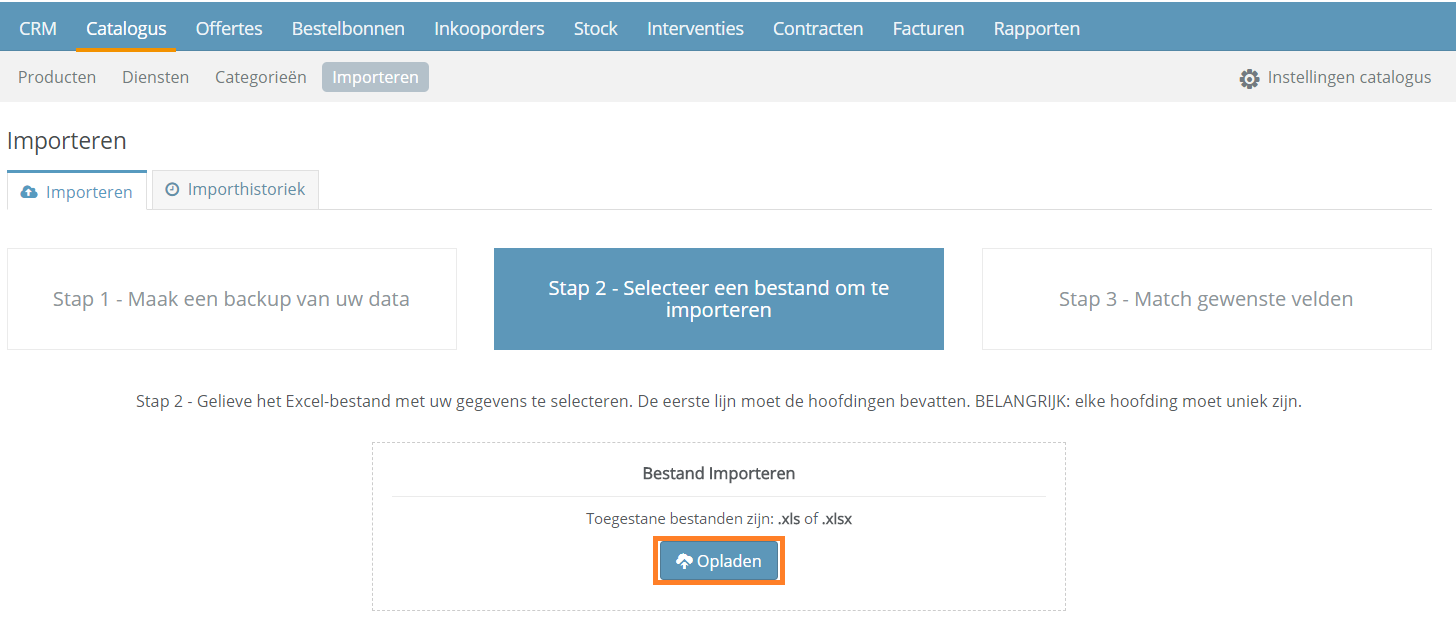The width and height of the screenshot is (1456, 630).
Task: Click the Importeren page heading
Action: coord(67,141)
